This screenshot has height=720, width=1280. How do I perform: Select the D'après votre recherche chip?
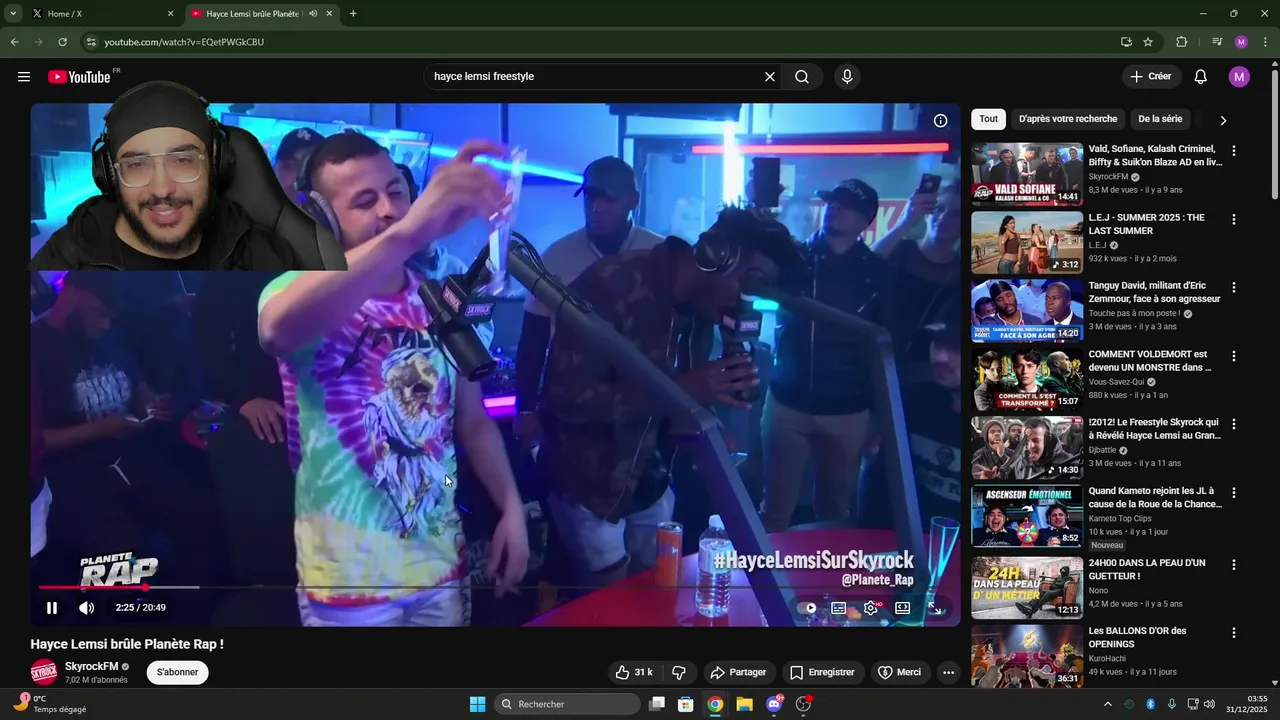(1068, 119)
